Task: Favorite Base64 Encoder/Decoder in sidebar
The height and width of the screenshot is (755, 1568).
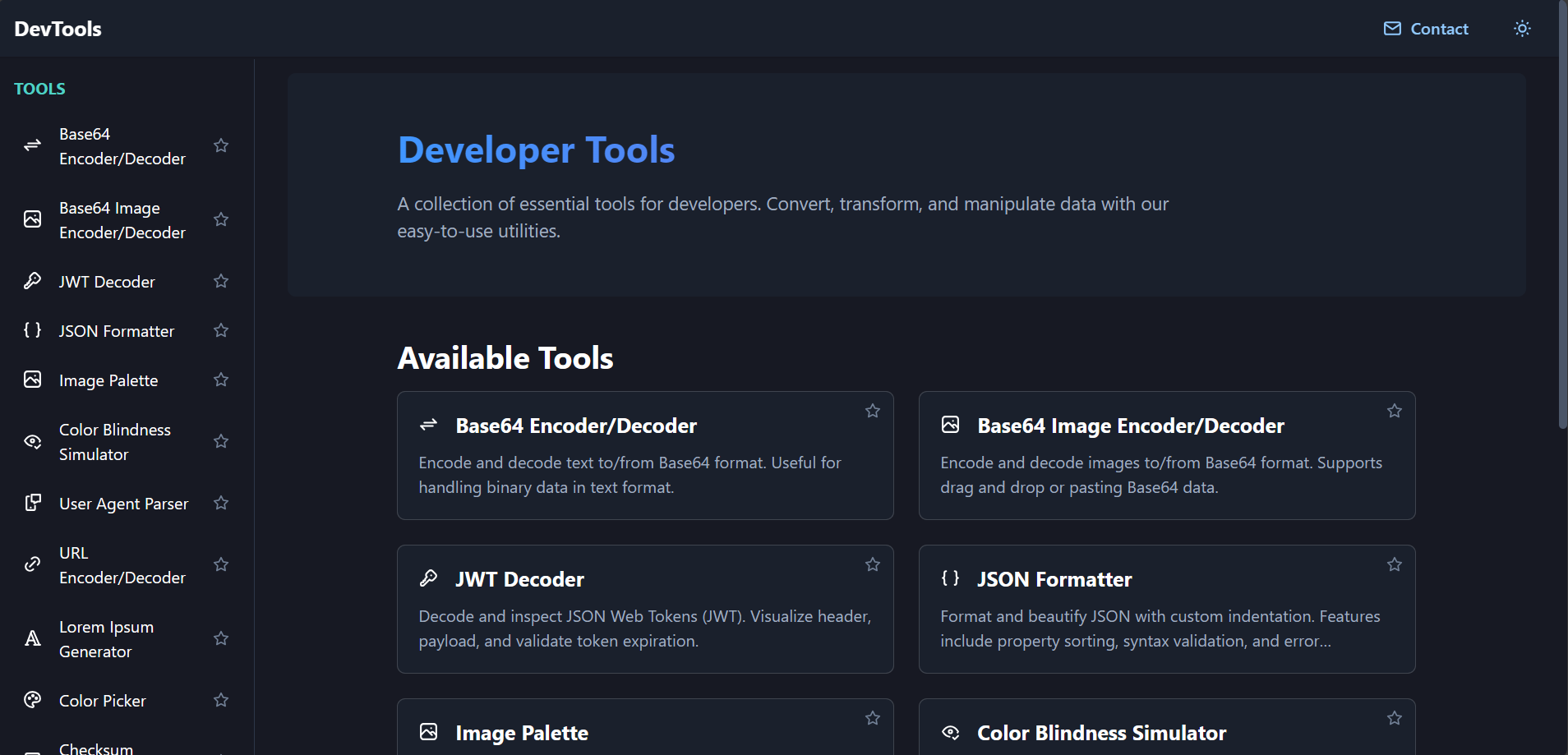Action: click(221, 145)
